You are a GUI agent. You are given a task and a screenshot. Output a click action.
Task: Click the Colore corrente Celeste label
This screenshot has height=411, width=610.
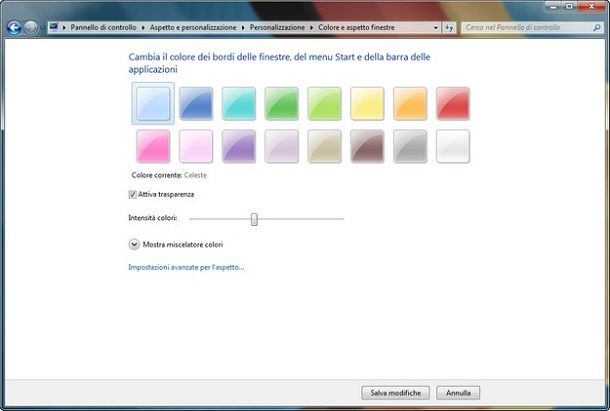click(x=169, y=175)
